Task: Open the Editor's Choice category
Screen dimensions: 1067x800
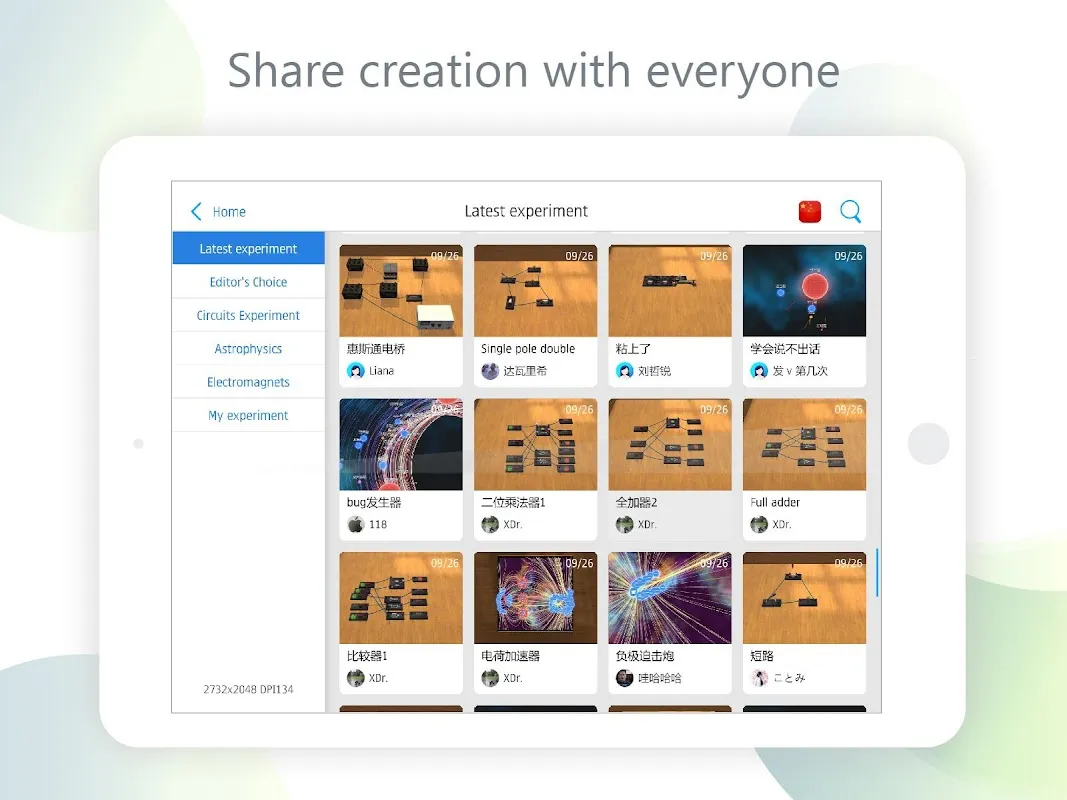Action: [x=248, y=282]
